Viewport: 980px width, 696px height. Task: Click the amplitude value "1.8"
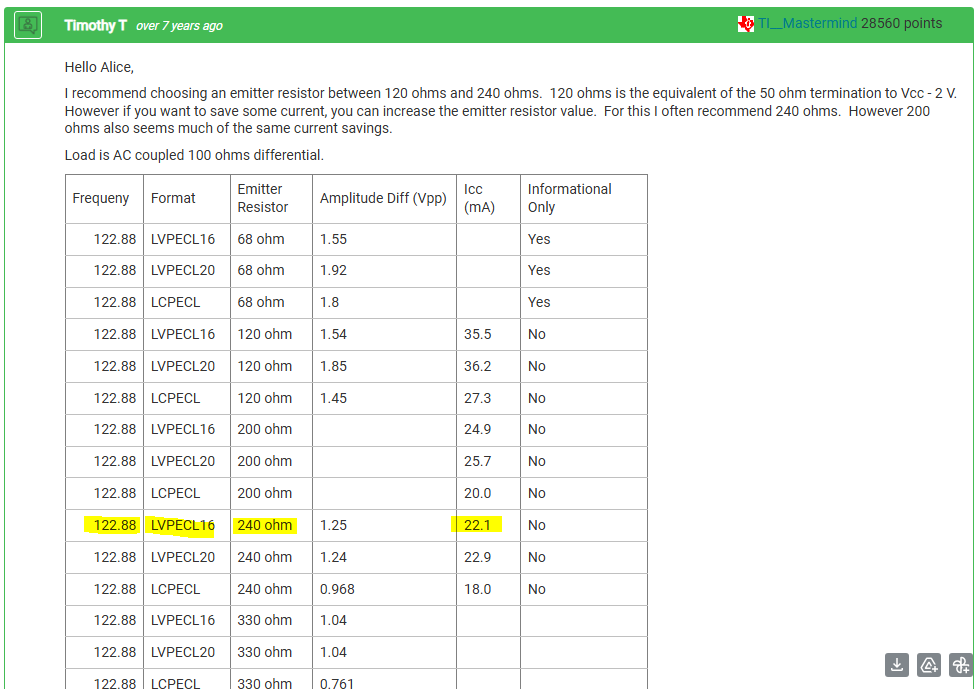coord(329,302)
